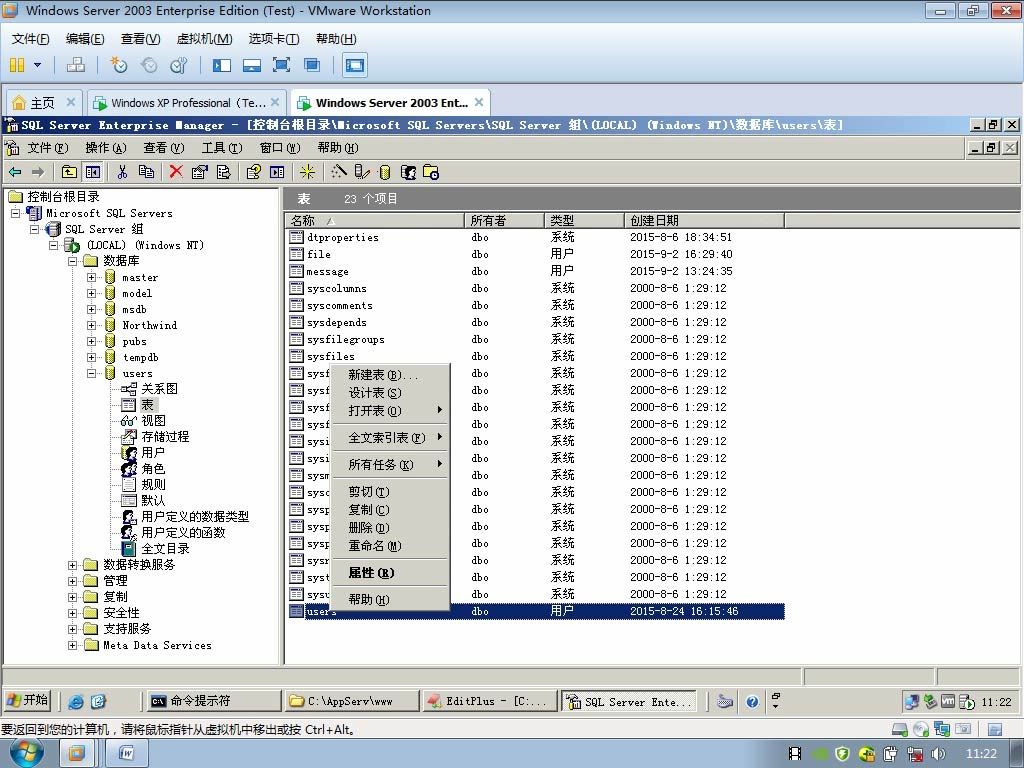This screenshot has height=768, width=1024.
Task: Select the 存储过程 node under users
Action: pos(165,436)
